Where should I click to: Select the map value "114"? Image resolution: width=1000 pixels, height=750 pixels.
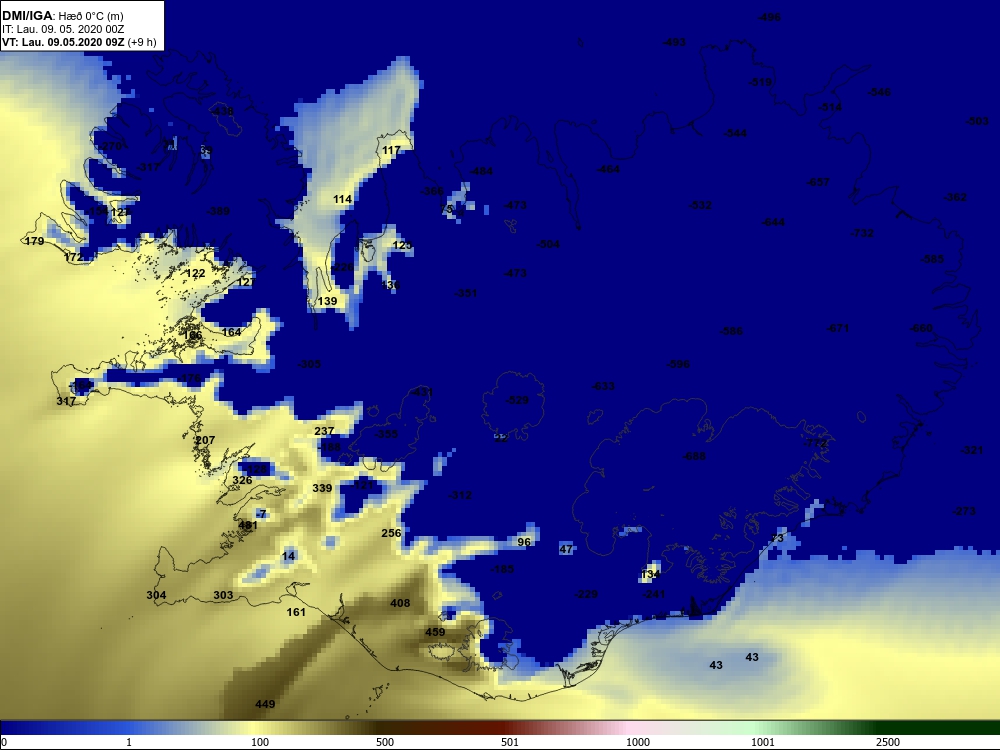(x=342, y=199)
